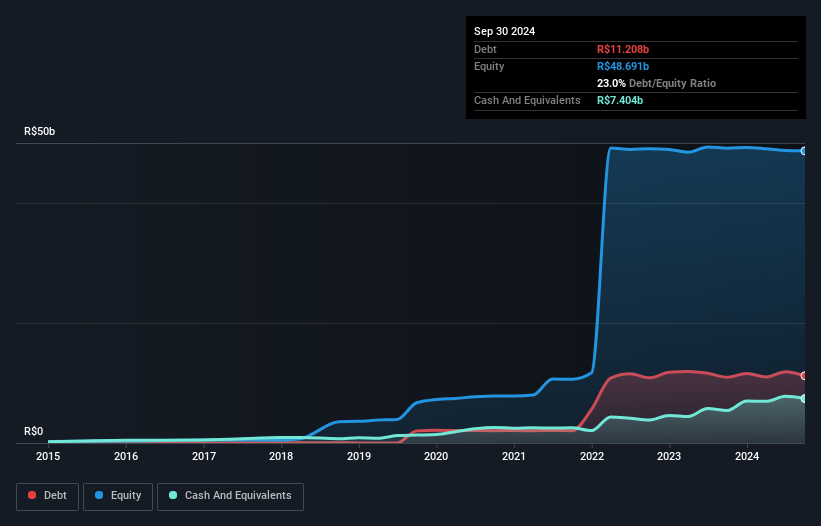Image resolution: width=821 pixels, height=526 pixels.
Task: Click the 2024 x-axis label
Action: [747, 456]
